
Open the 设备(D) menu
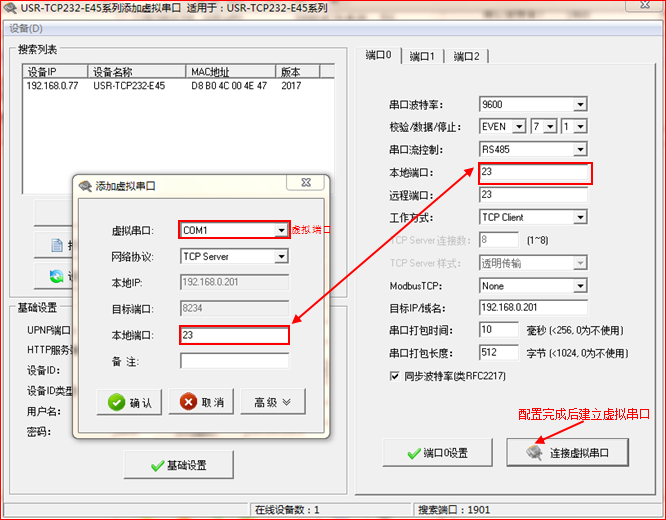(26, 29)
